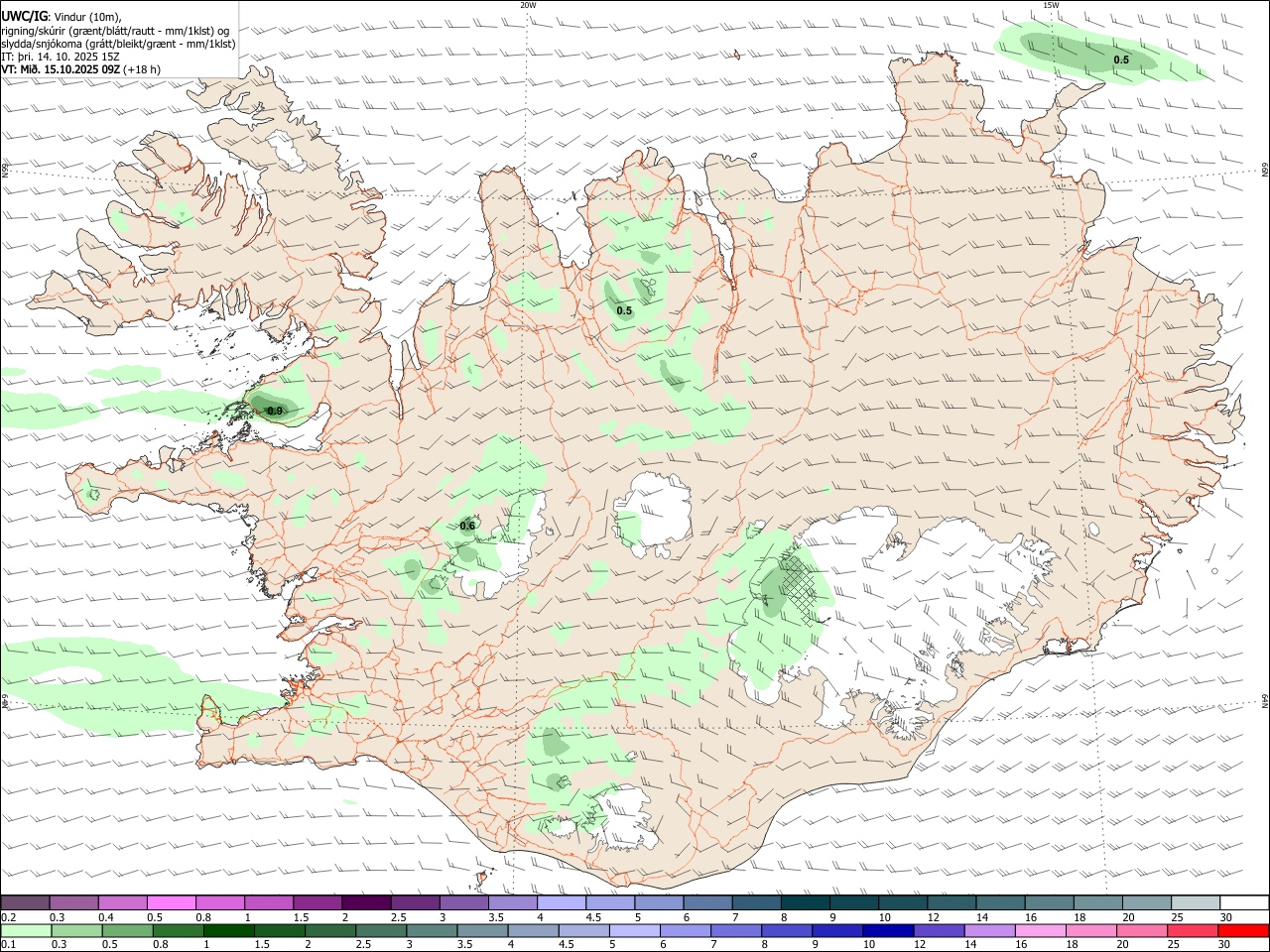Pick the medium green 0.5 swatch in lower row

pyautogui.click(x=128, y=931)
